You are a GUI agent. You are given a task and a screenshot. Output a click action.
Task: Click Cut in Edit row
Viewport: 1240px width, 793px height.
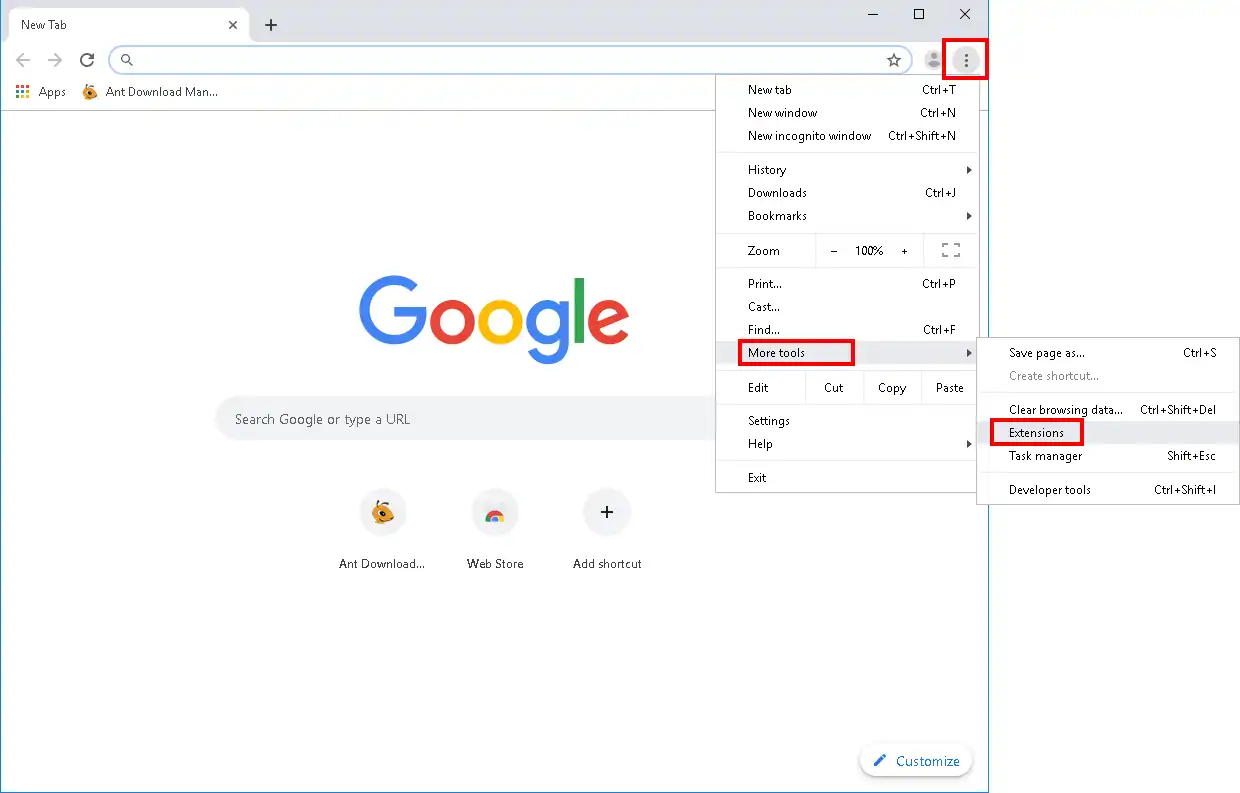(834, 388)
